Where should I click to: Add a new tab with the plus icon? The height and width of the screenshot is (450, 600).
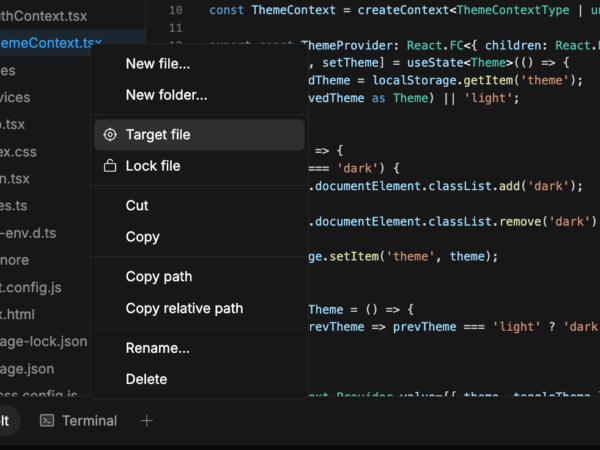tap(147, 421)
